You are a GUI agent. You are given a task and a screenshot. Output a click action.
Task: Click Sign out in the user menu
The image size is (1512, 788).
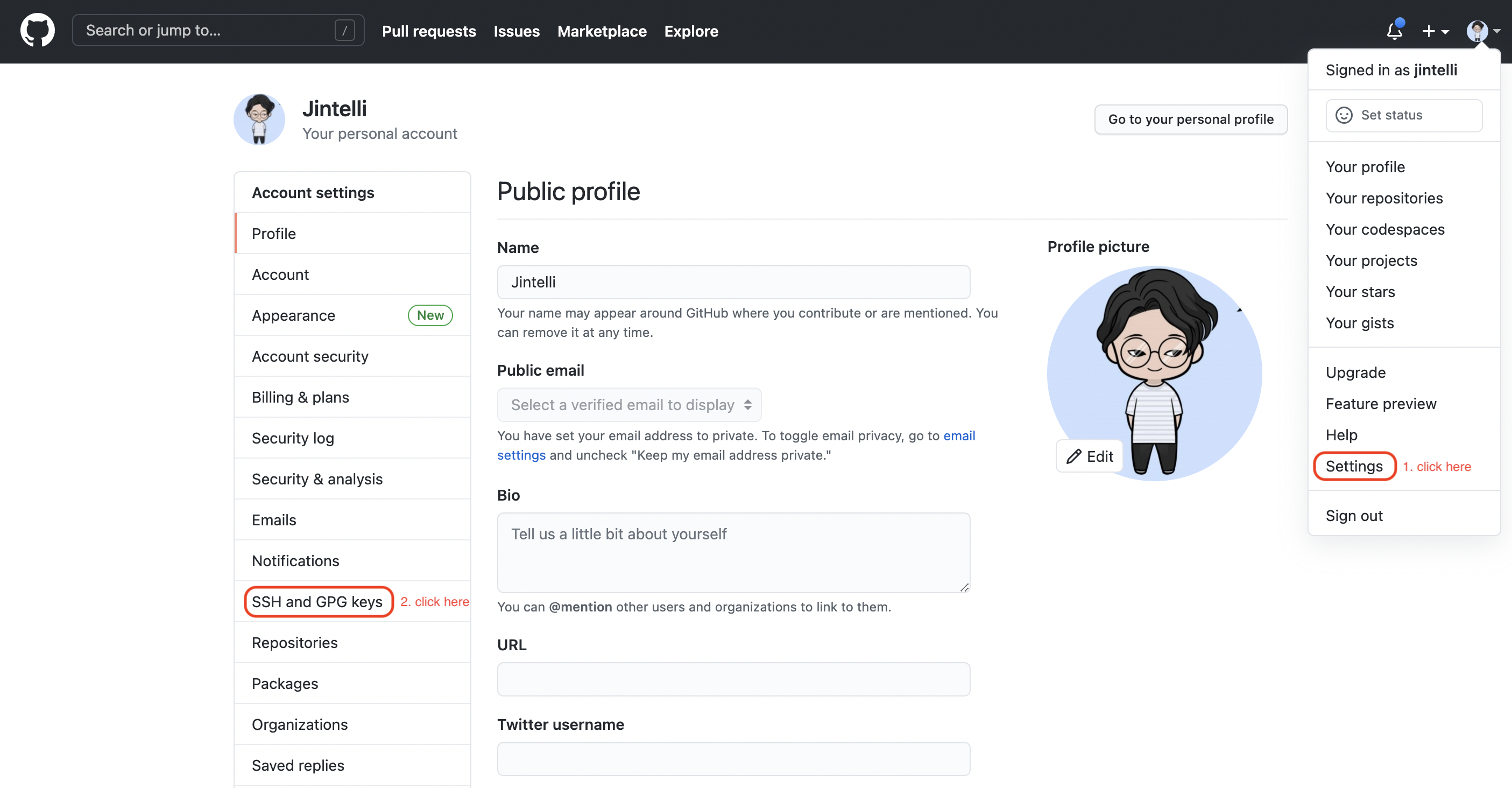[1353, 516]
